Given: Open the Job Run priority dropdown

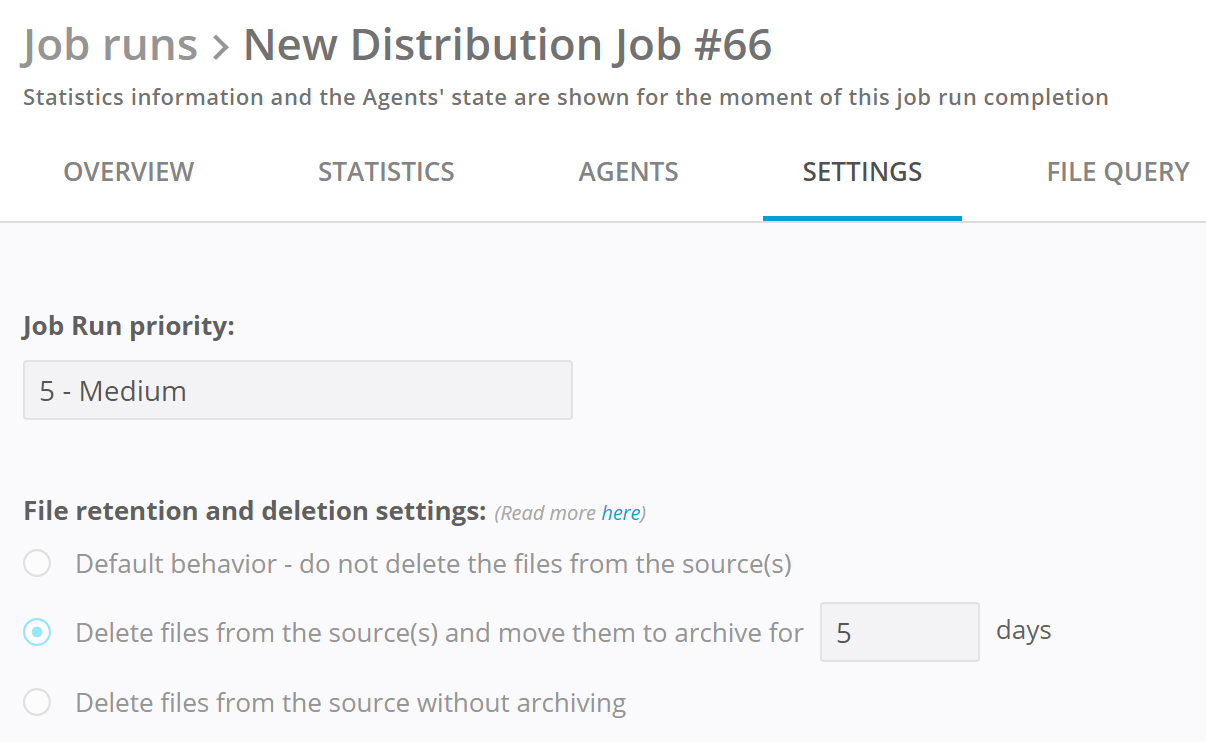Looking at the screenshot, I should coord(298,390).
